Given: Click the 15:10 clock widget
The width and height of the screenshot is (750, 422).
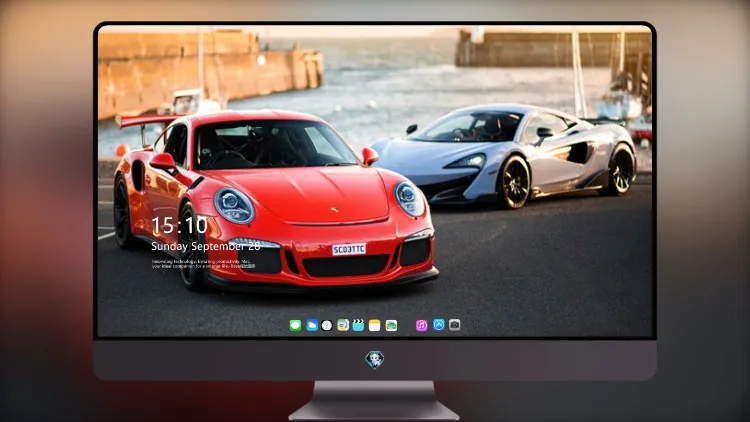Looking at the screenshot, I should pyautogui.click(x=179, y=225).
